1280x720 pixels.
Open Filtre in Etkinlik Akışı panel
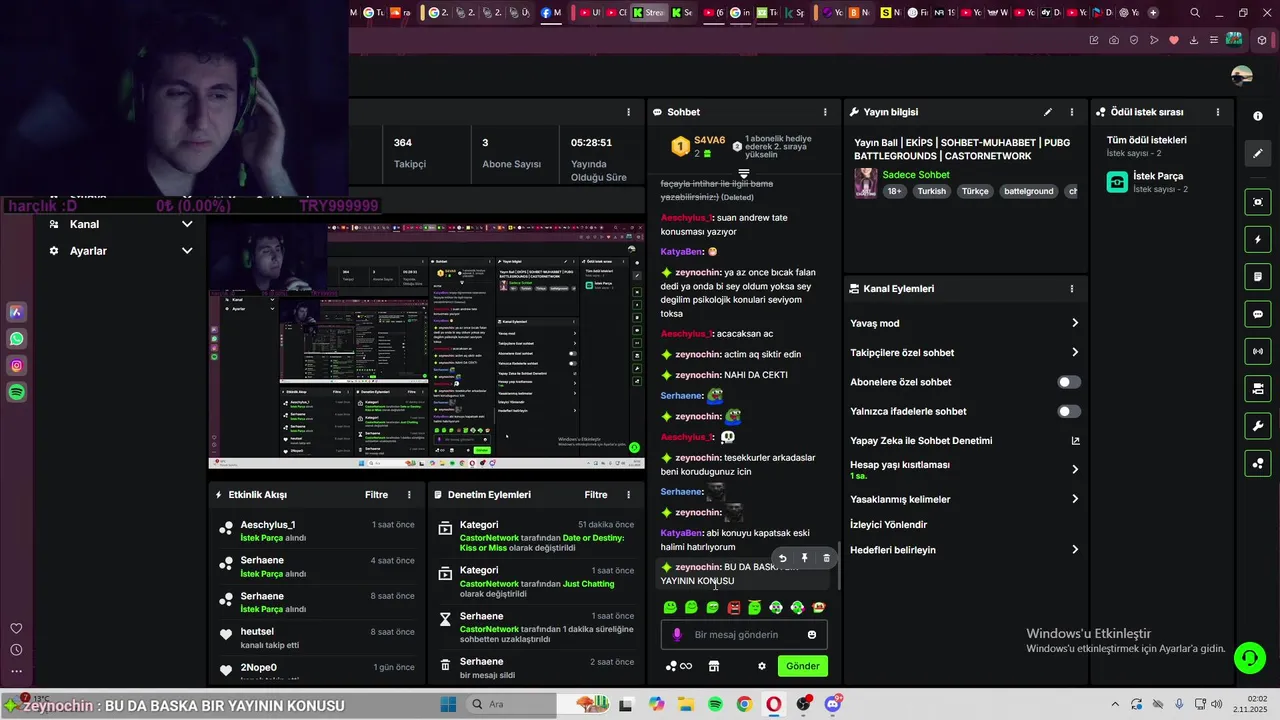coord(376,495)
